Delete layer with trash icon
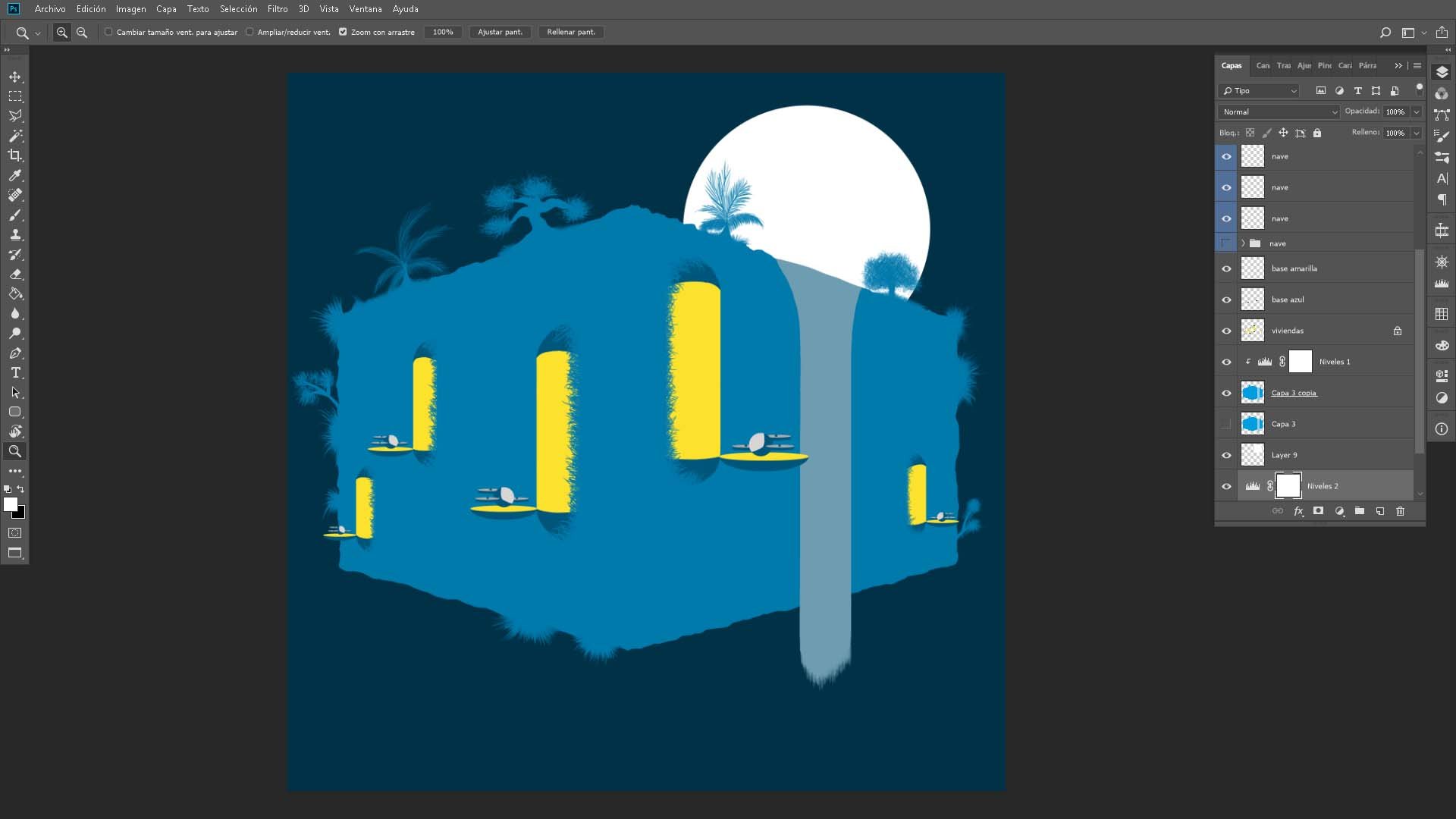This screenshot has width=1456, height=819. 1401,511
